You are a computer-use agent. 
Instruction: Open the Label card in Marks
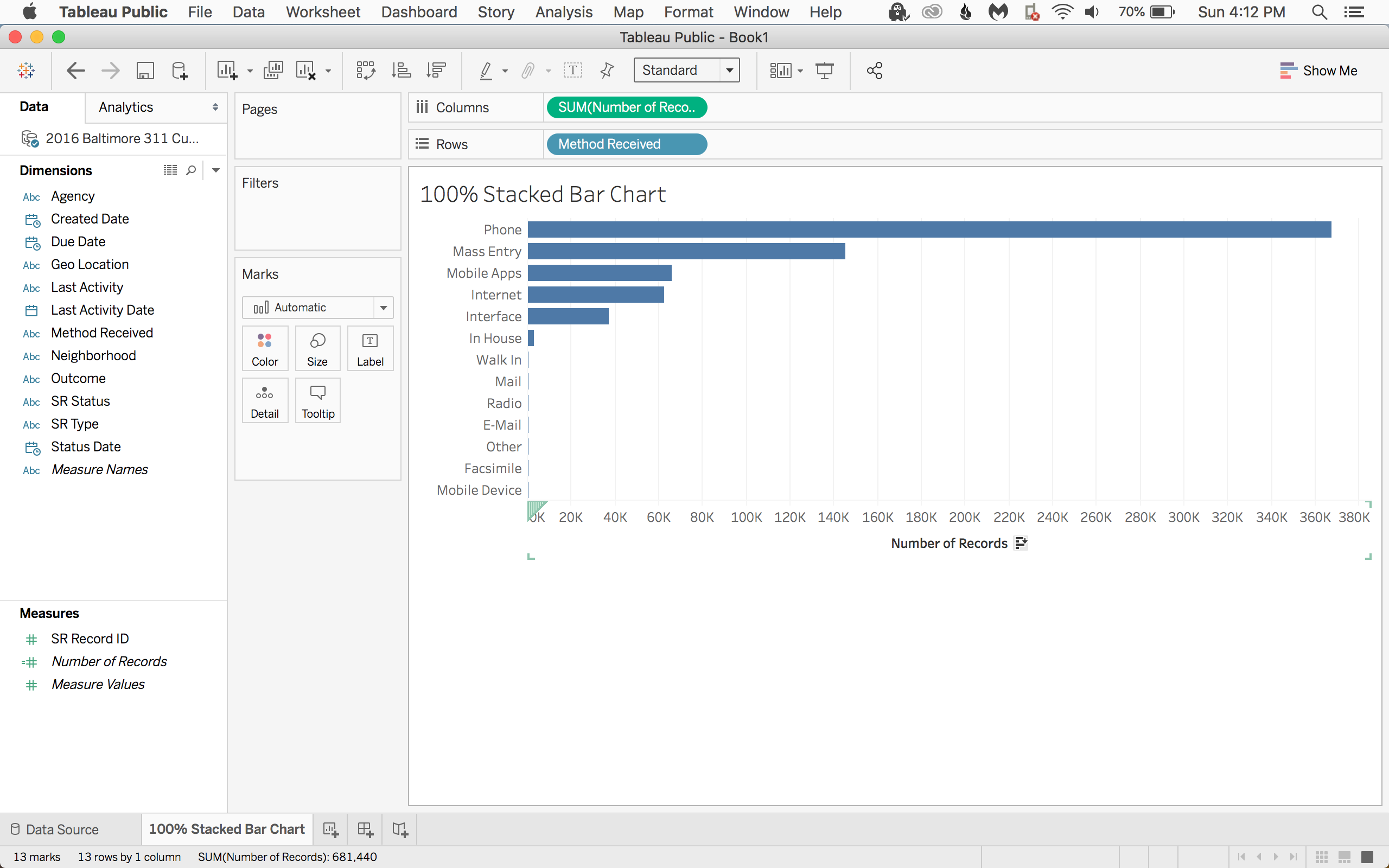click(370, 348)
